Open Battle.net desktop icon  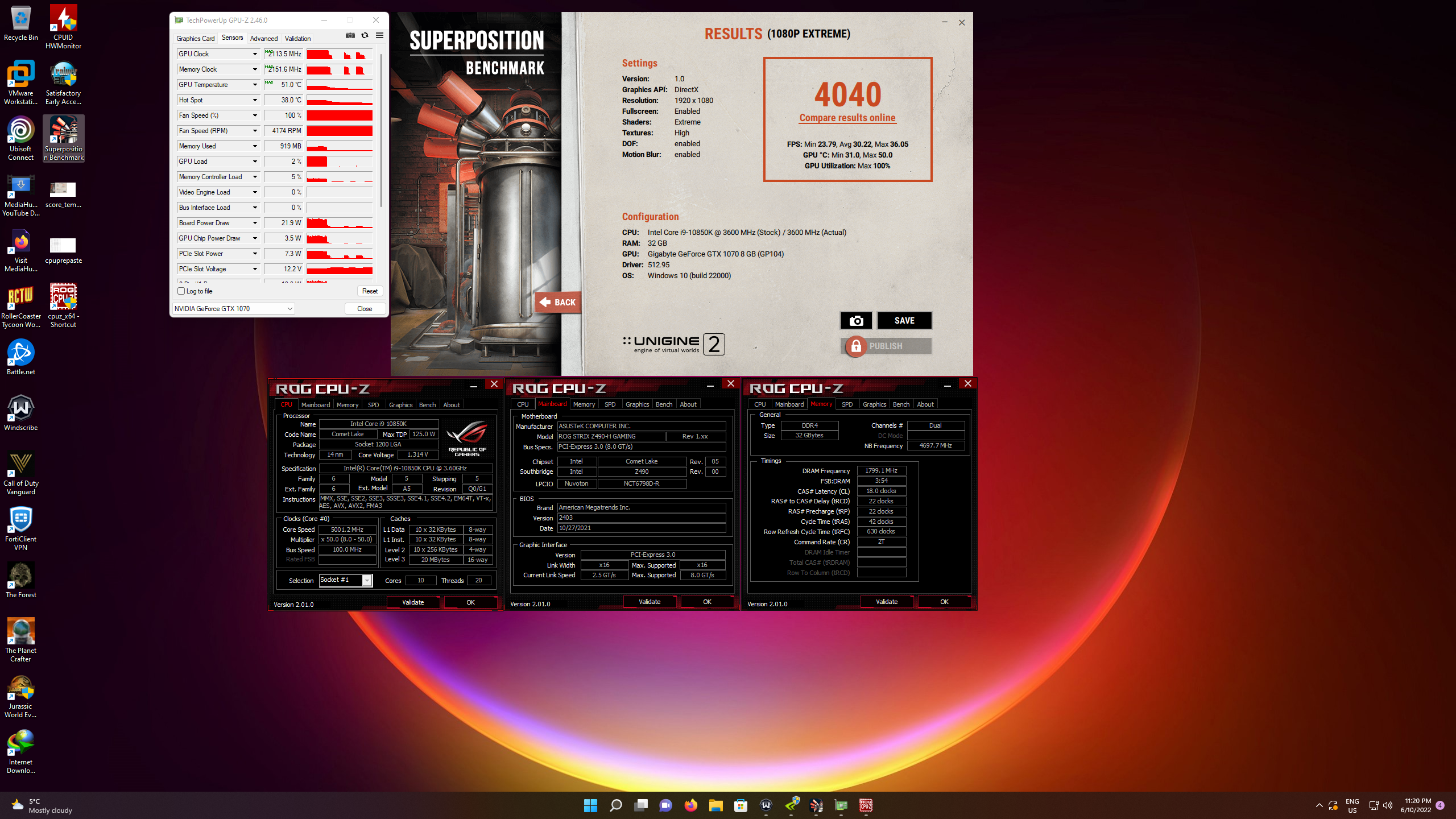pyautogui.click(x=21, y=357)
